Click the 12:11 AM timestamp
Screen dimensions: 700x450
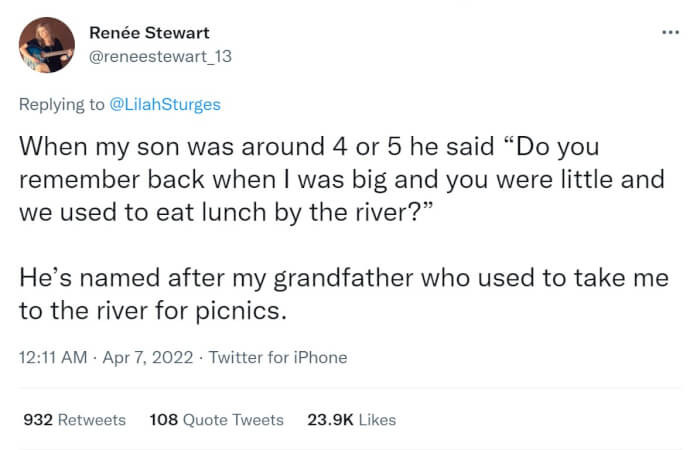[51, 357]
